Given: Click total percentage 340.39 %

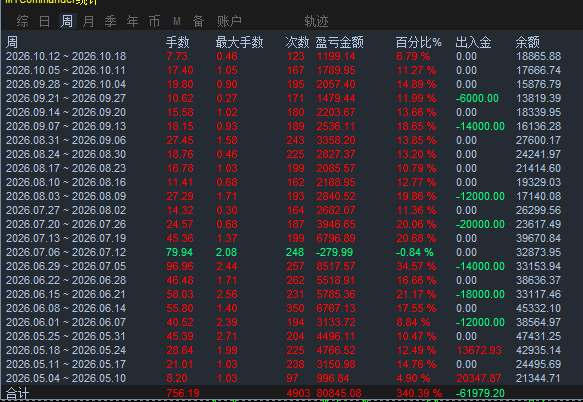Looking at the screenshot, I should (x=419, y=393).
